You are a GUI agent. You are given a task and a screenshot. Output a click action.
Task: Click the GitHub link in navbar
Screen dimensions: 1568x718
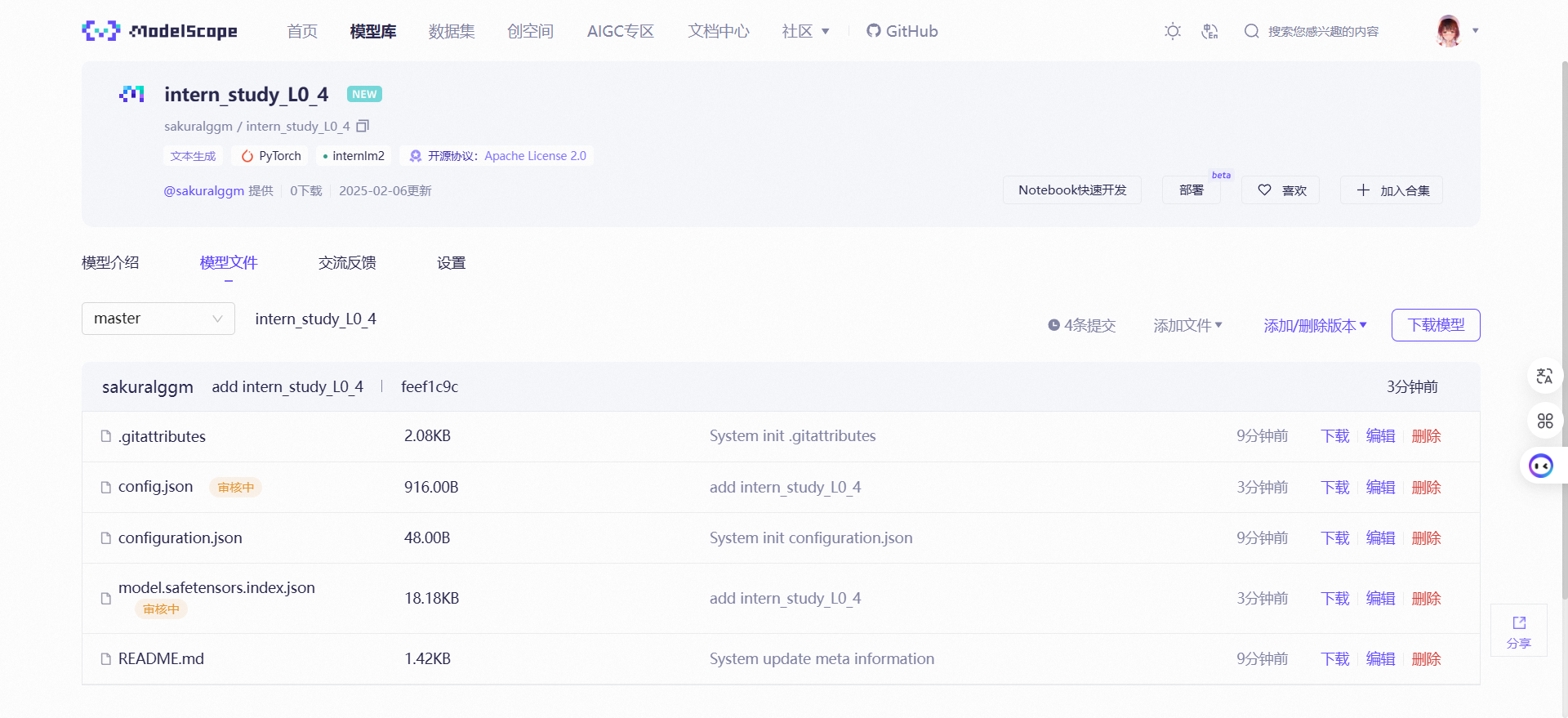(902, 31)
